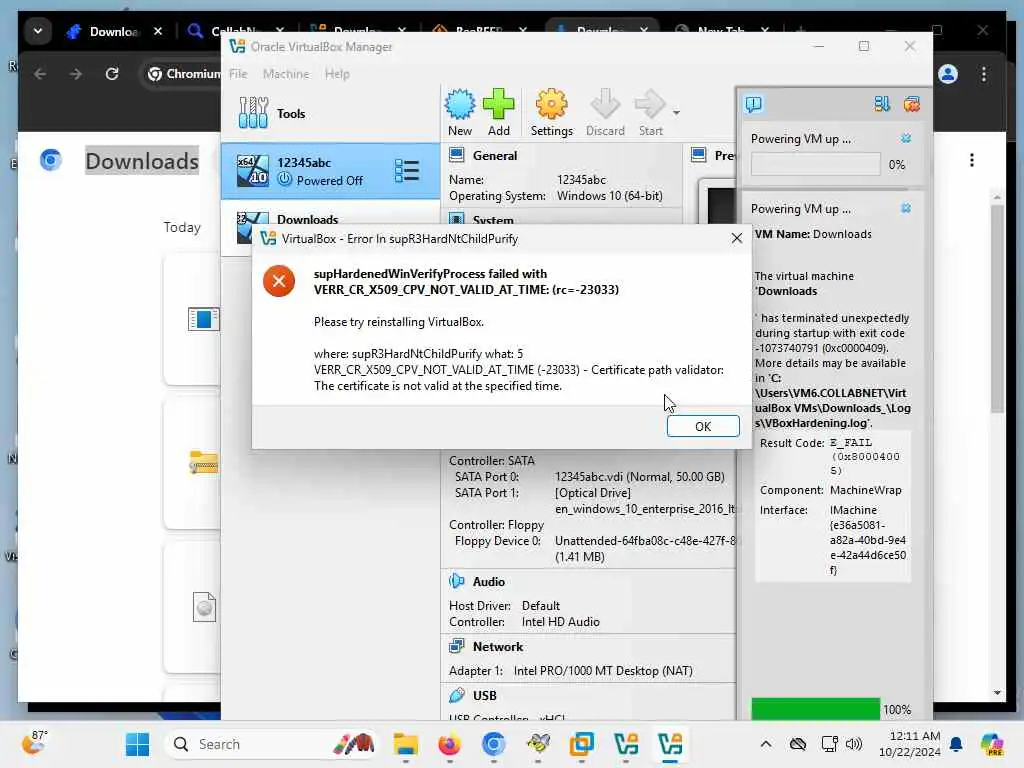Open the General section header
This screenshot has width=1024, height=768.
point(494,155)
